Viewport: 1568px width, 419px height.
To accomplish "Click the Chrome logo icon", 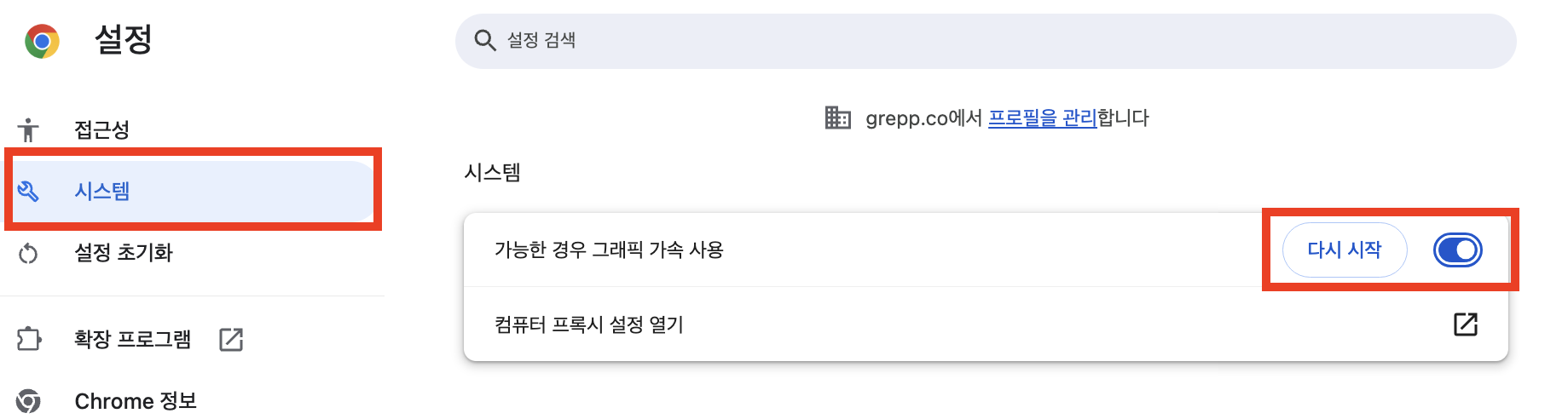I will coord(42,41).
